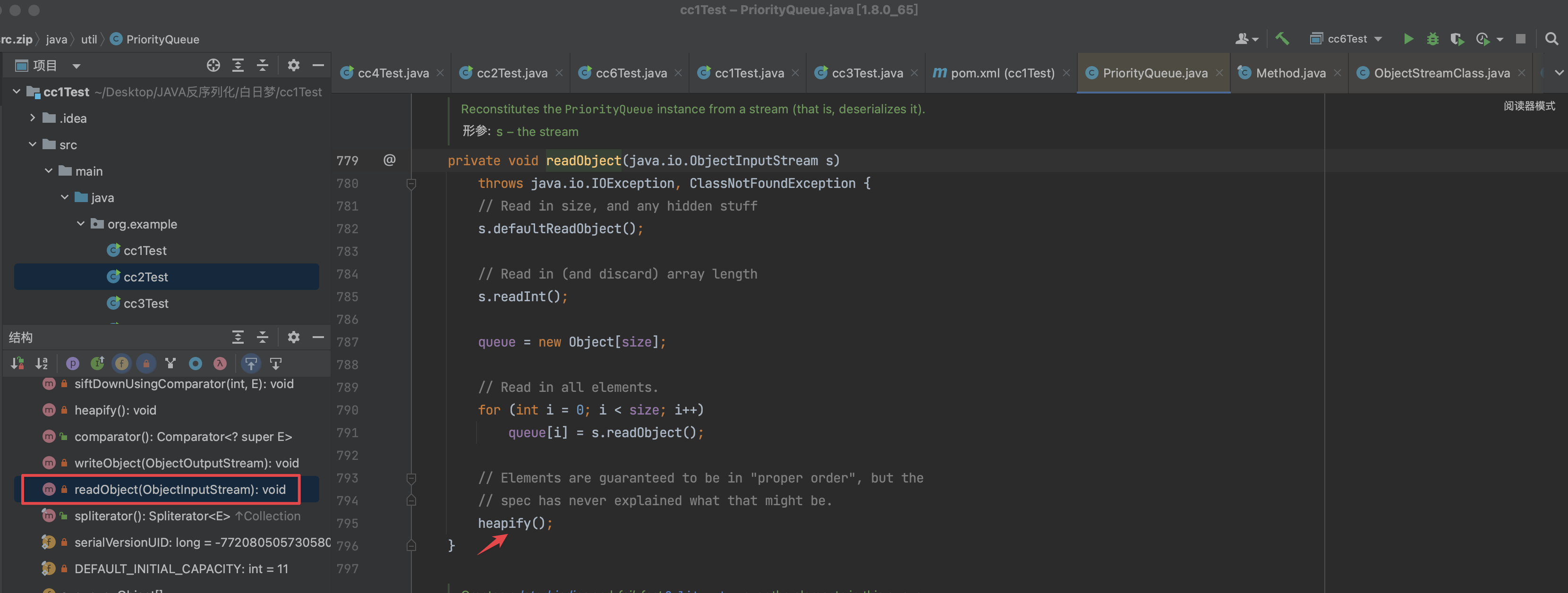Viewport: 1568px width, 593px height.
Task: Collapse the java source folder
Action: click(65, 197)
